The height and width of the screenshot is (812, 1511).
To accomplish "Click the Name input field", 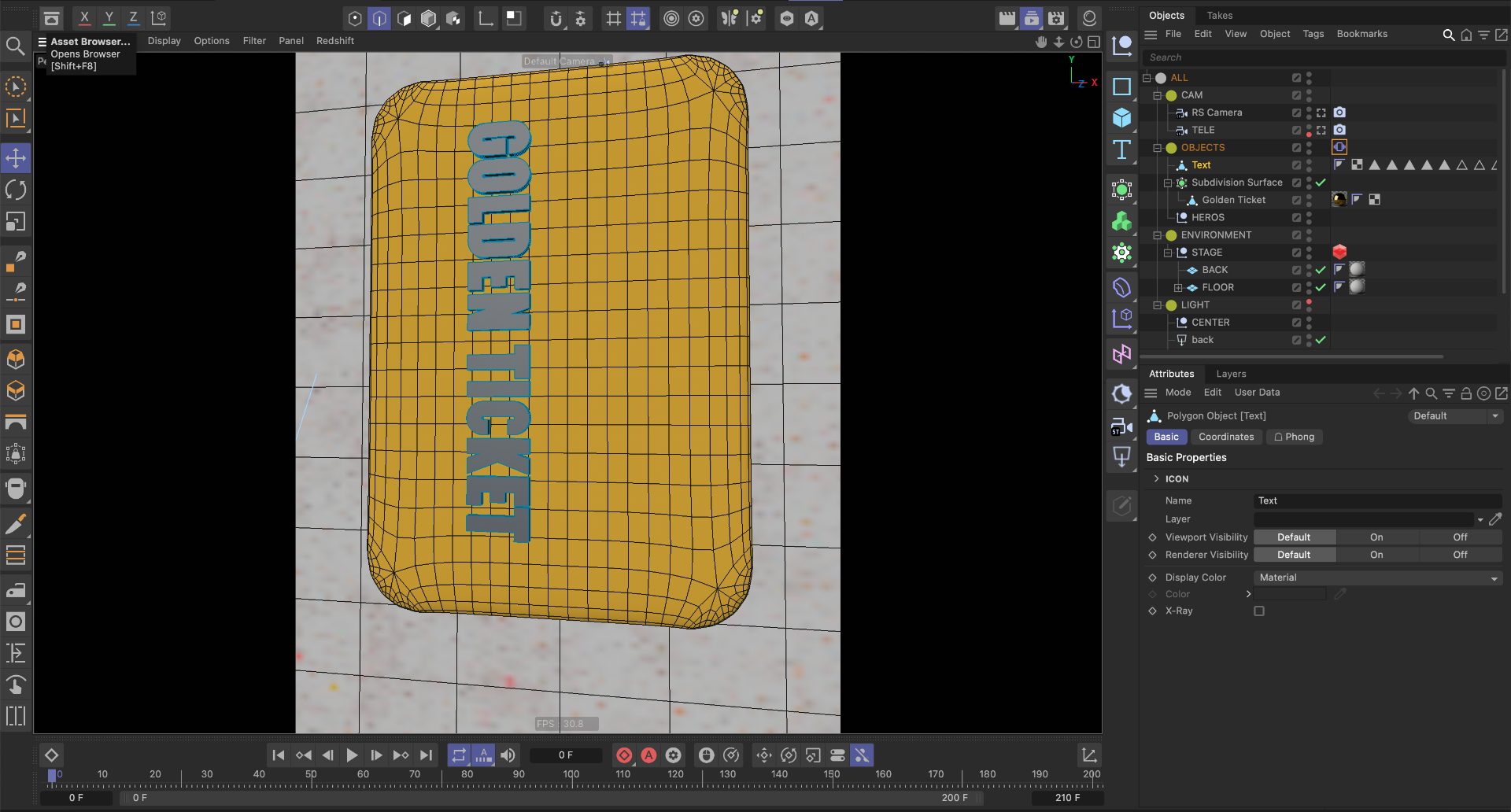I will pyautogui.click(x=1377, y=501).
